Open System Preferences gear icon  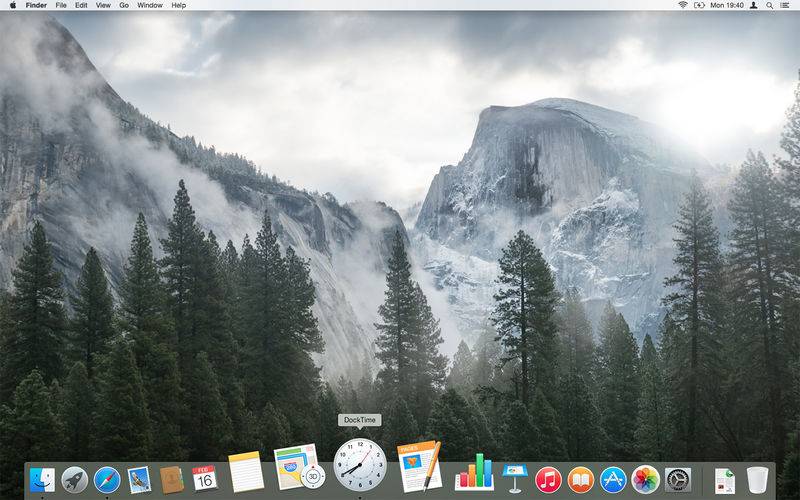pos(678,480)
